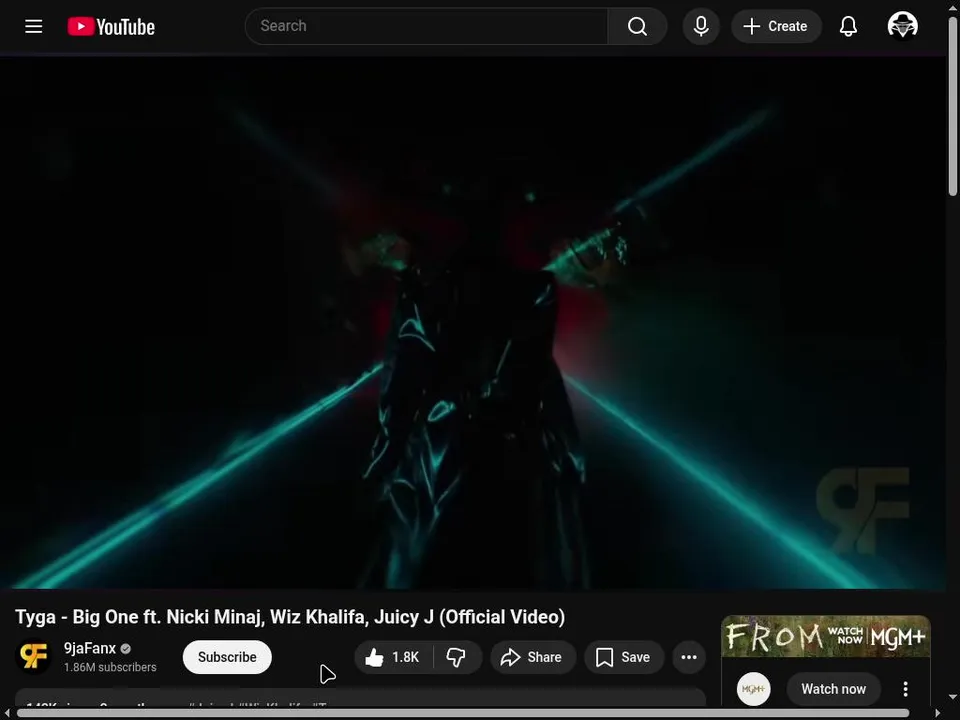Viewport: 960px width, 720px height.
Task: Click the video player to pause playback
Action: point(473,323)
